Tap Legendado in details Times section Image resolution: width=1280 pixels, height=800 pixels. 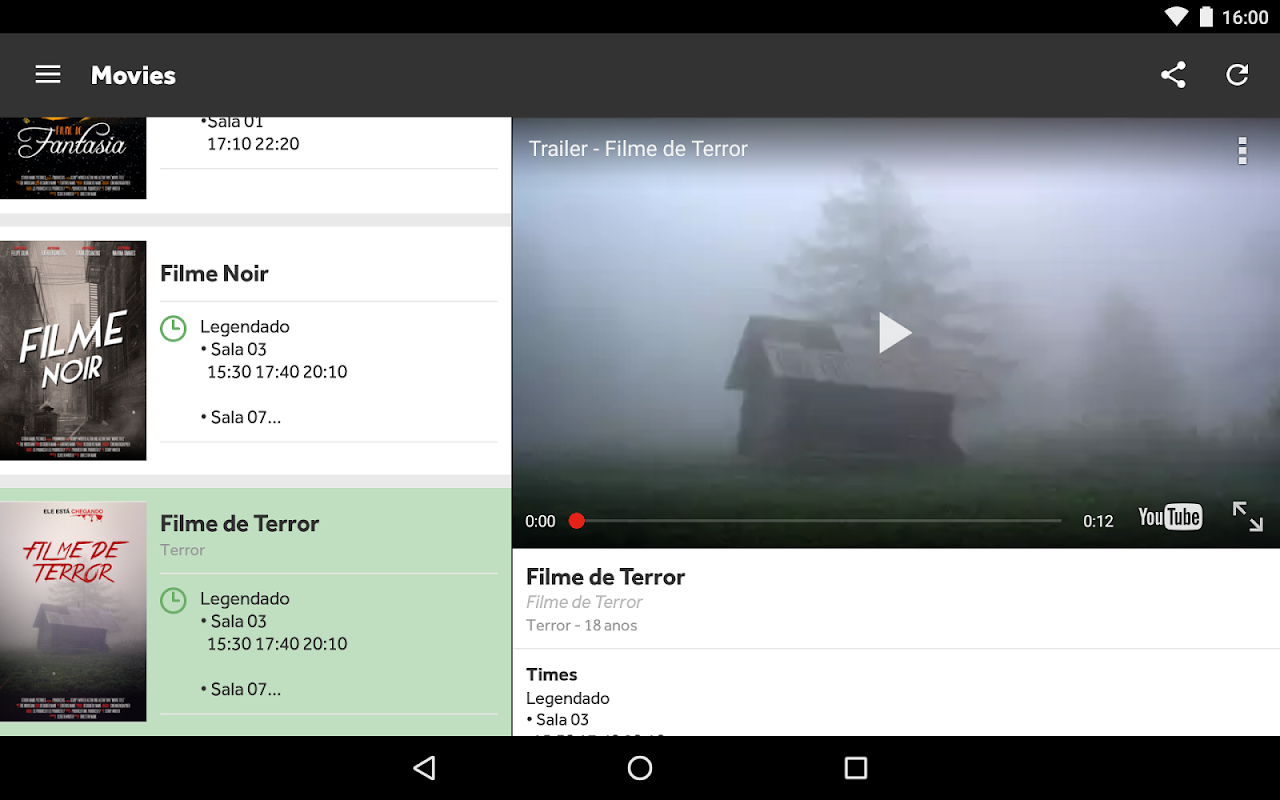pos(568,699)
